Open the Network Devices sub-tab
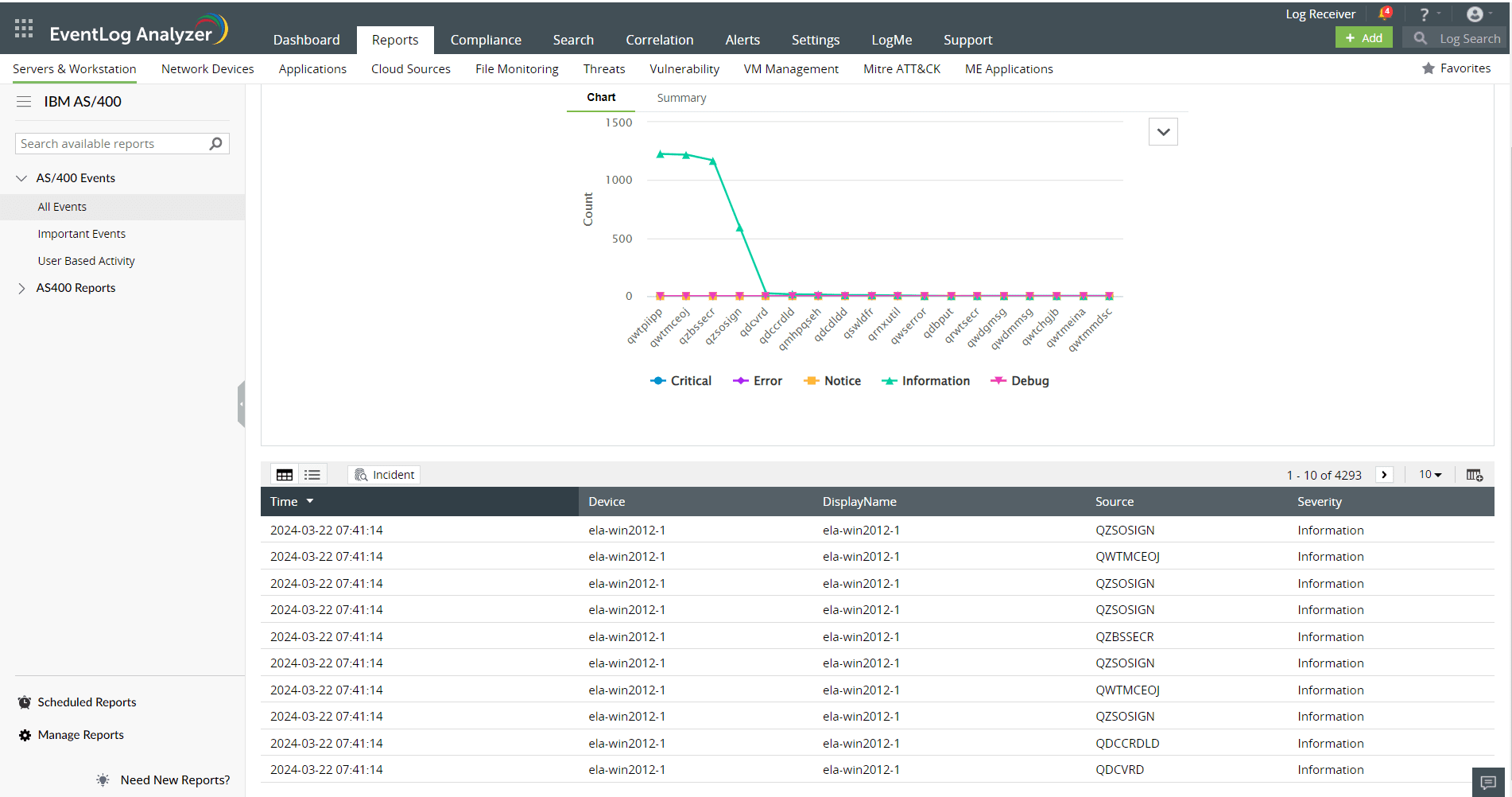The image size is (1512, 797). [x=207, y=69]
